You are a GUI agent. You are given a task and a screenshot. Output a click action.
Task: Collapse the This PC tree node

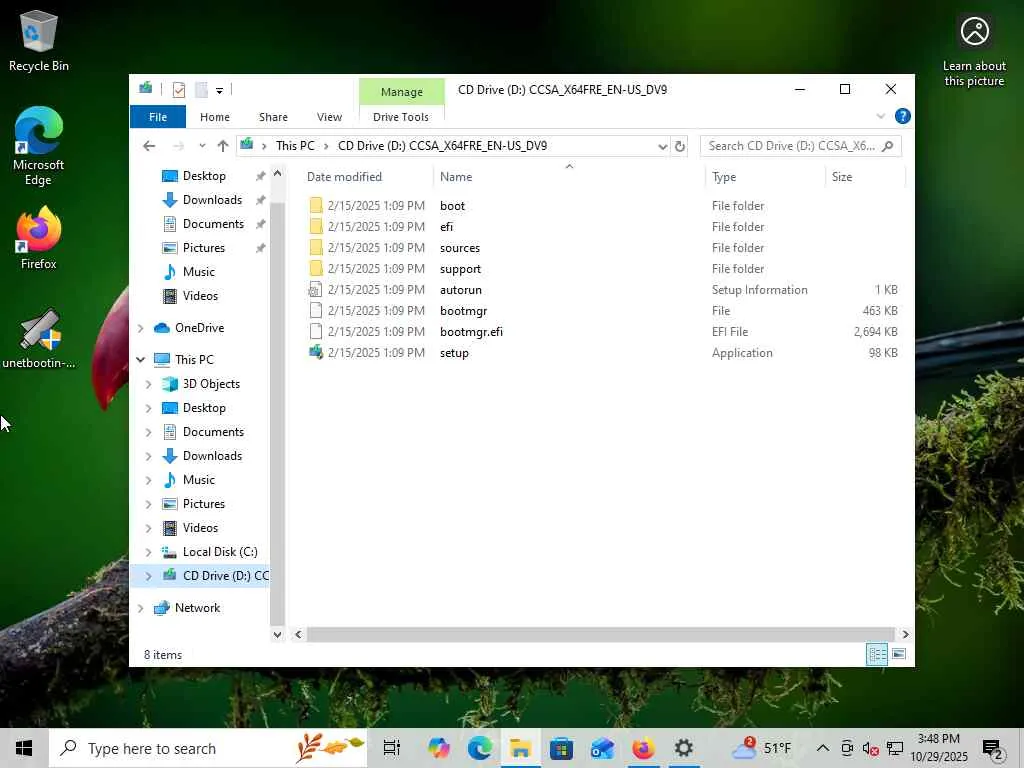(x=140, y=360)
